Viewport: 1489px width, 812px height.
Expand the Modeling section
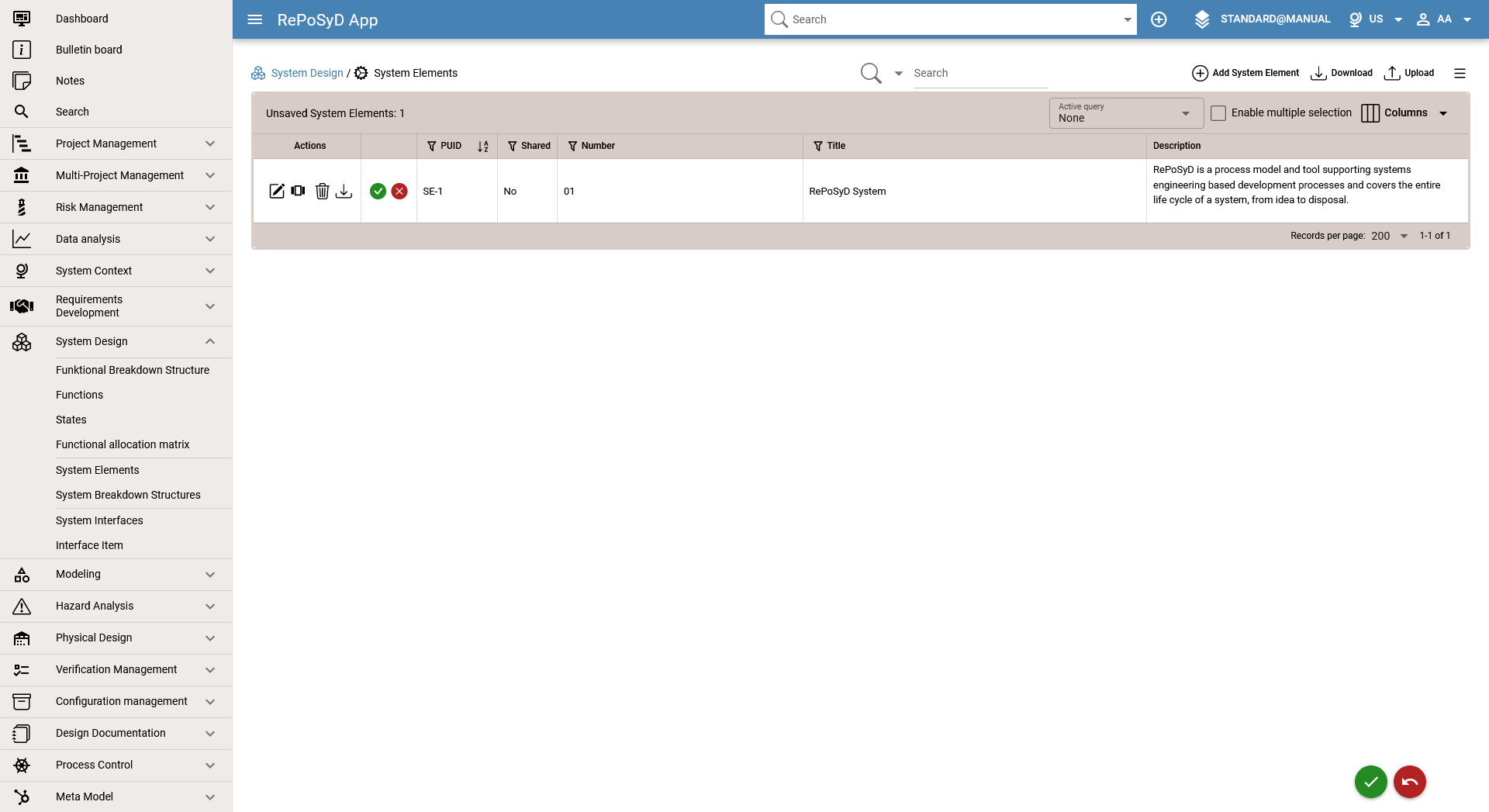pyautogui.click(x=116, y=574)
